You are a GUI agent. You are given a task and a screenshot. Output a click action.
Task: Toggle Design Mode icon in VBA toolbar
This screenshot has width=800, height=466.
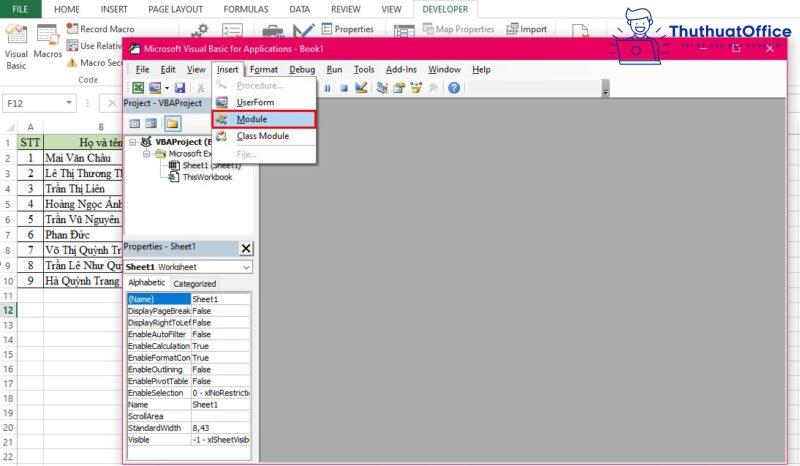click(361, 88)
